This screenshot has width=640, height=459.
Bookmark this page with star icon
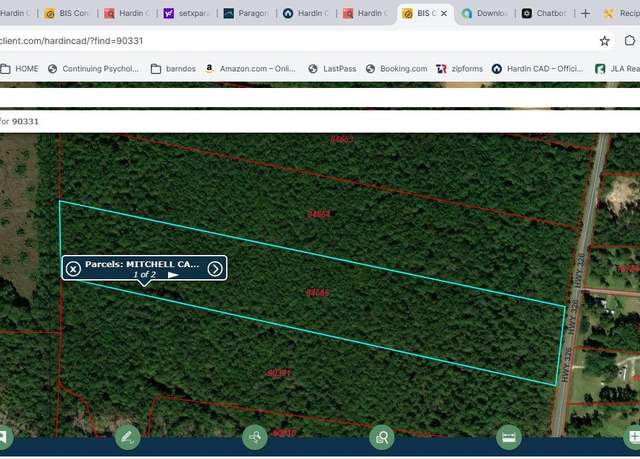[x=604, y=41]
